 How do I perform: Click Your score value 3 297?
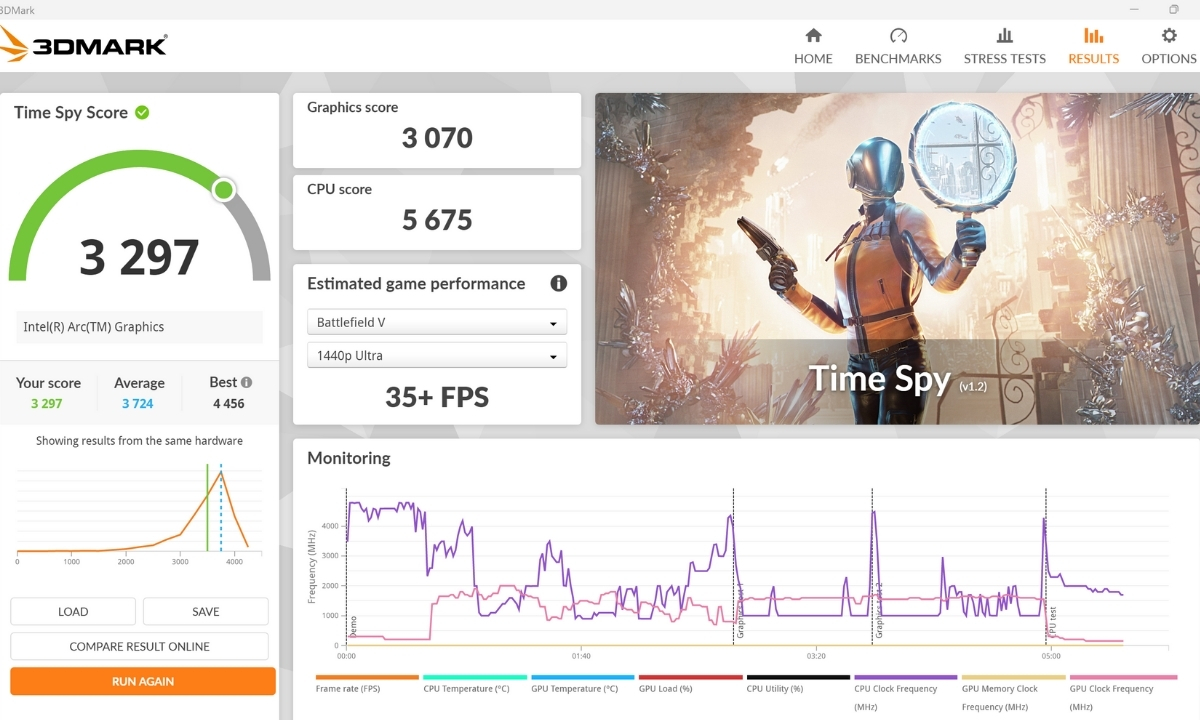tap(47, 403)
